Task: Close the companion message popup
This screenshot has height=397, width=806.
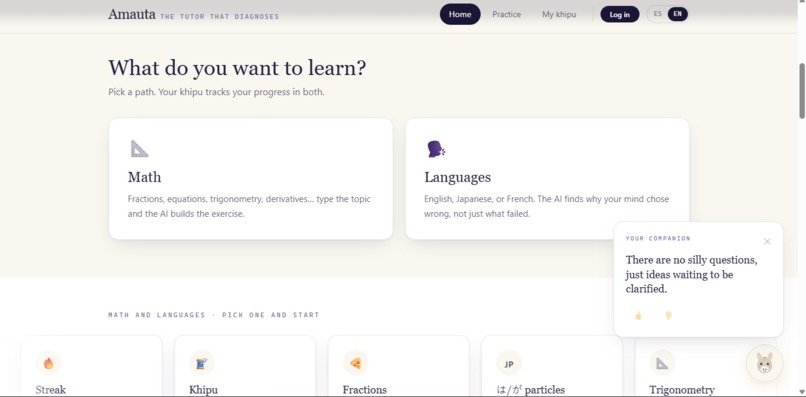Action: (x=767, y=241)
